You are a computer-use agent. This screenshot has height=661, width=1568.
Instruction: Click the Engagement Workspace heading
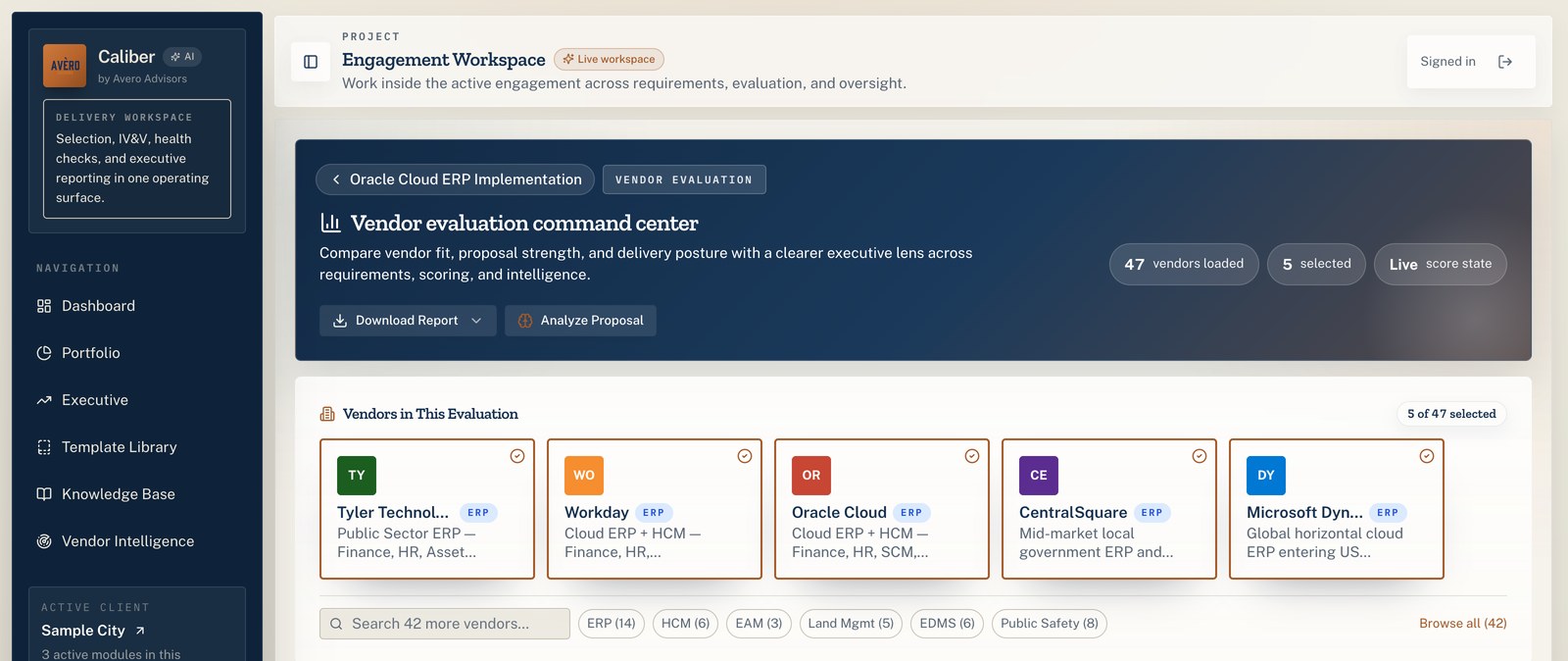tap(444, 60)
